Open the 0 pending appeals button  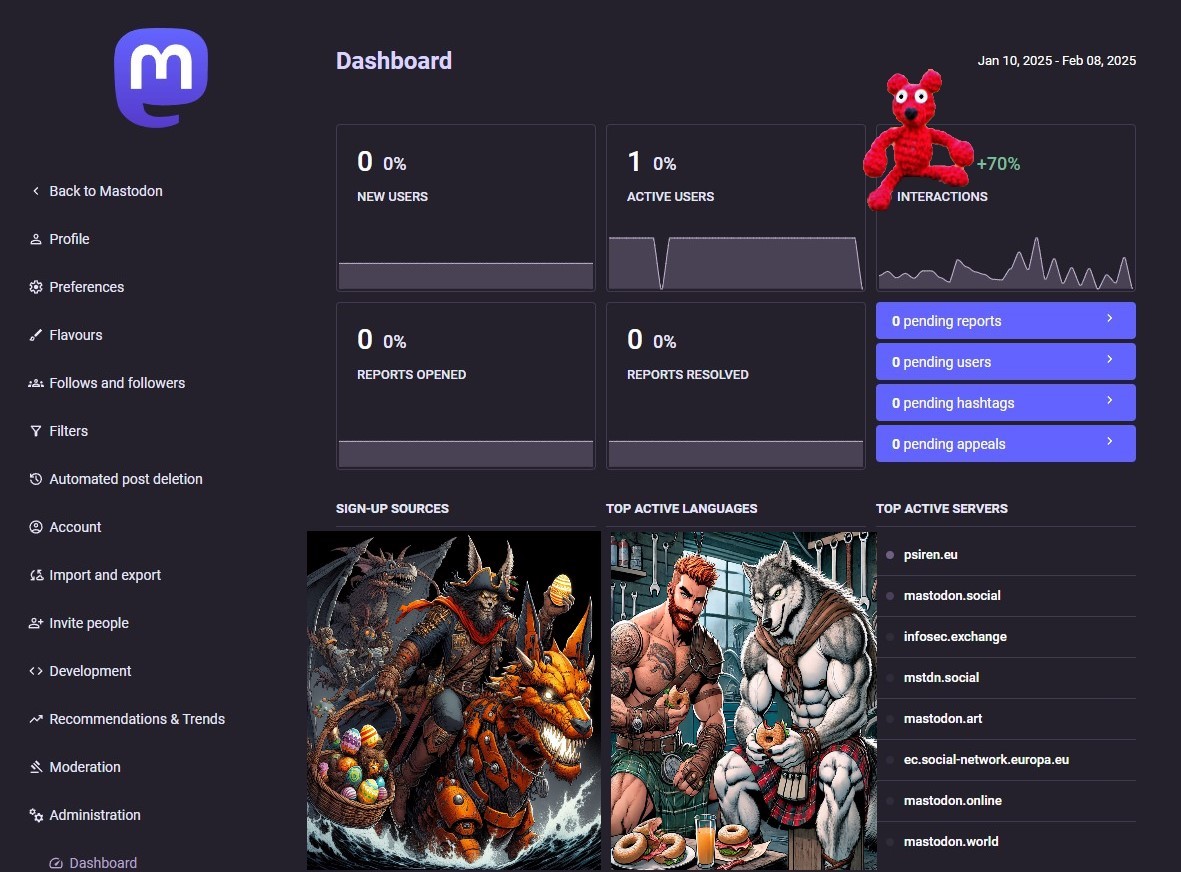point(1006,444)
